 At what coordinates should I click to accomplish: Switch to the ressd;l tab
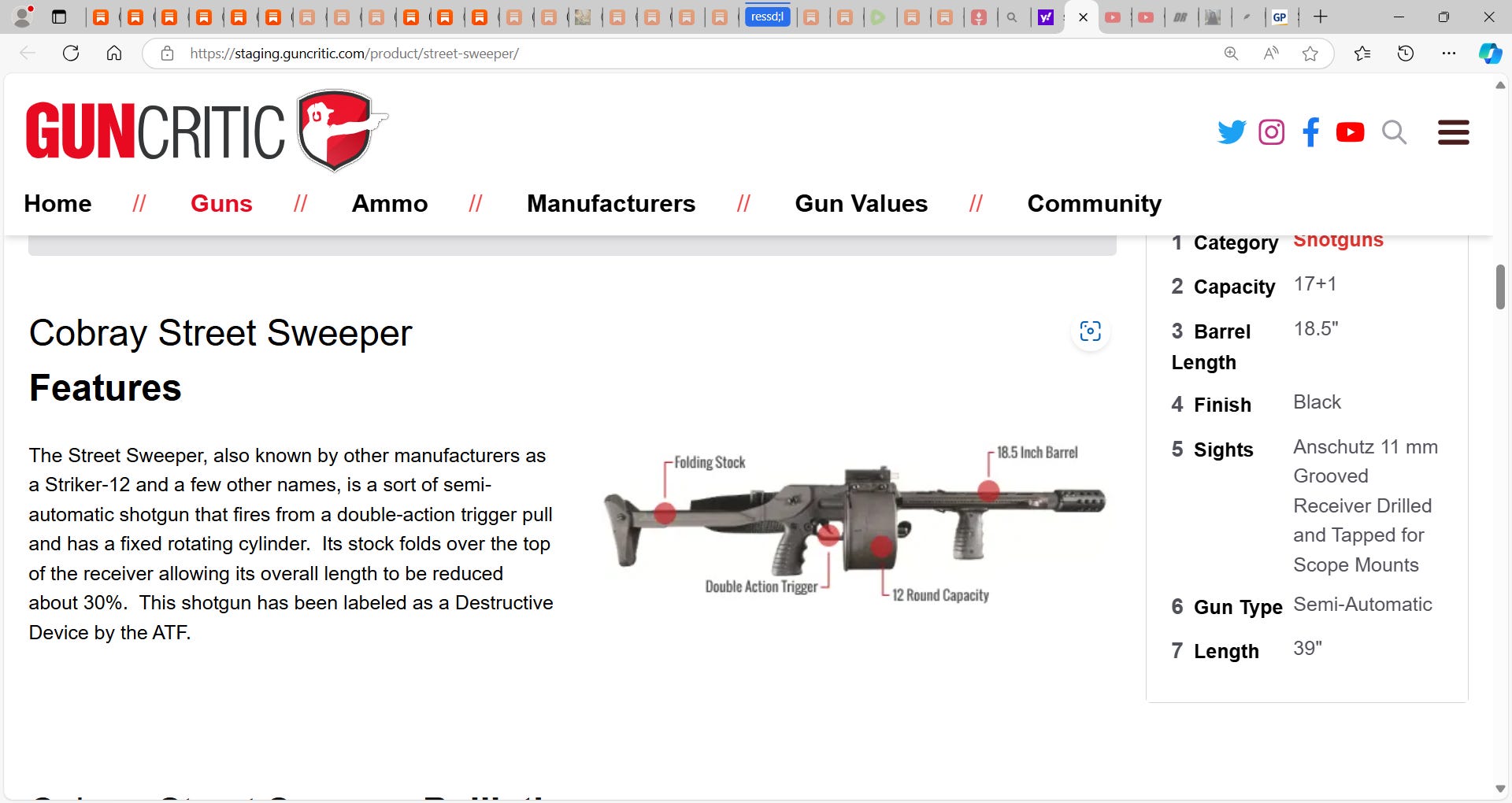point(767,17)
